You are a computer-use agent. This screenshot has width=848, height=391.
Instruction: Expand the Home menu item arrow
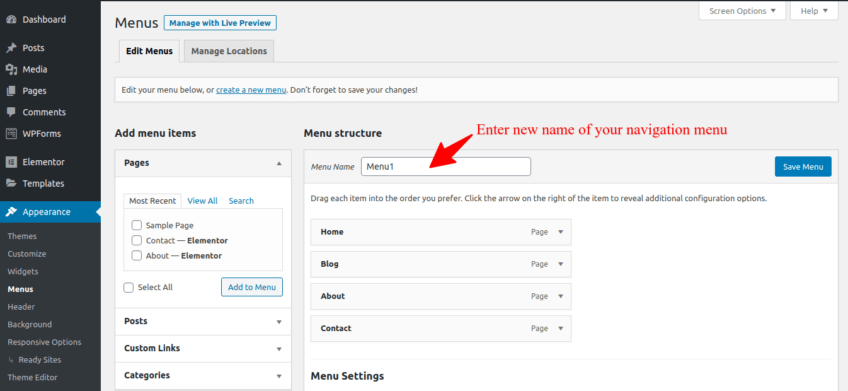pyautogui.click(x=561, y=232)
